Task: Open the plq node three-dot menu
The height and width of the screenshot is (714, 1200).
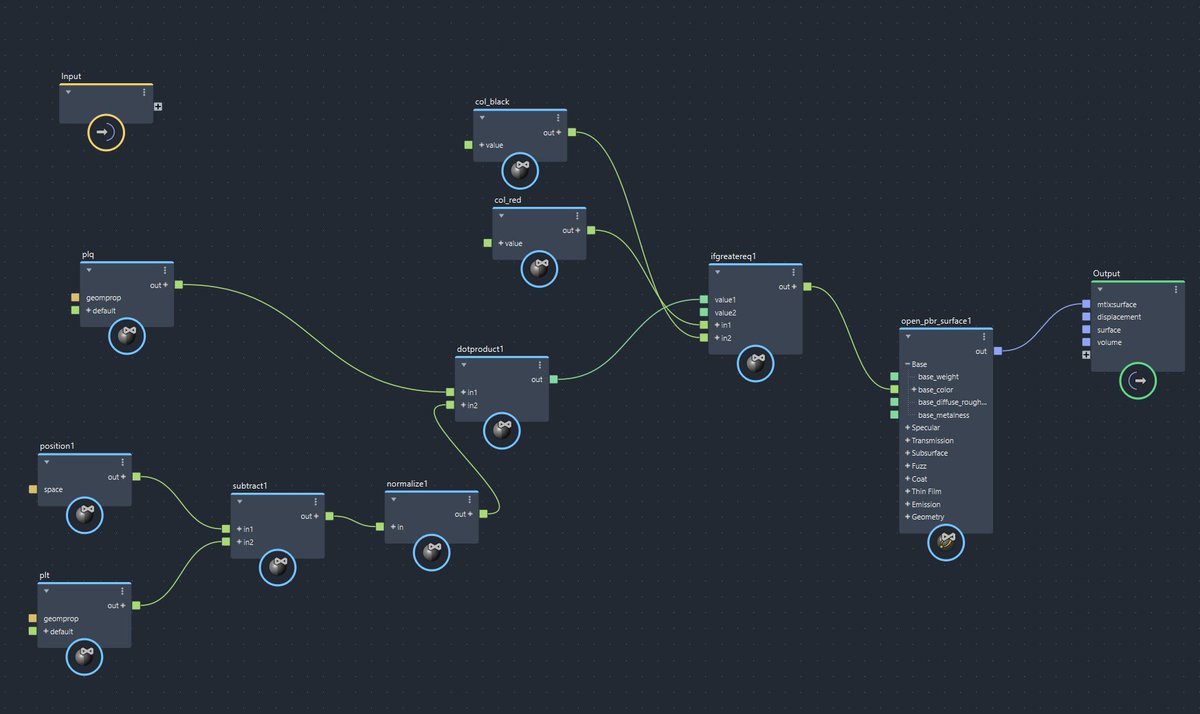Action: (165, 270)
